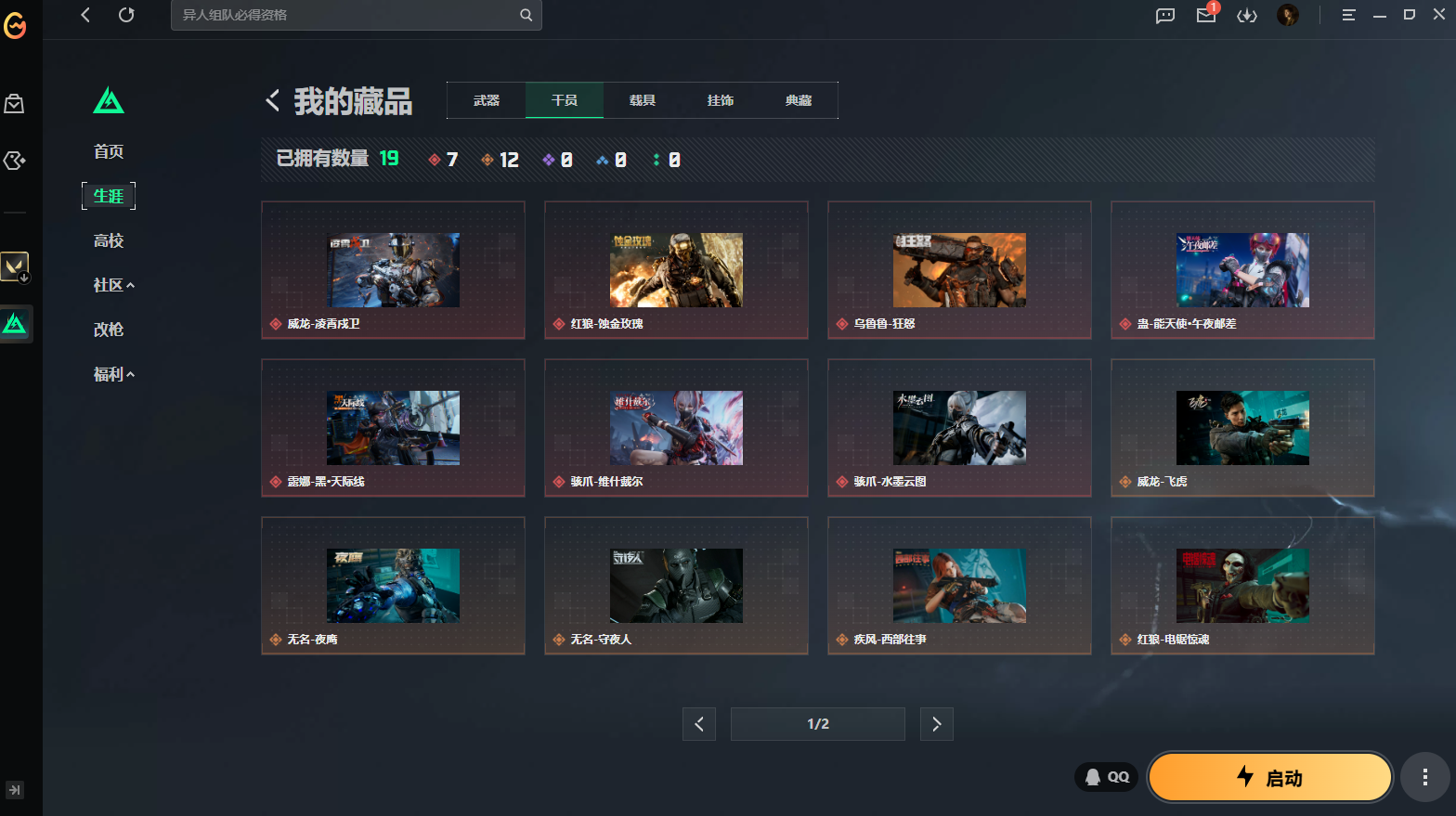Switch to the 武器 tab
This screenshot has width=1456, height=816.
pos(487,100)
